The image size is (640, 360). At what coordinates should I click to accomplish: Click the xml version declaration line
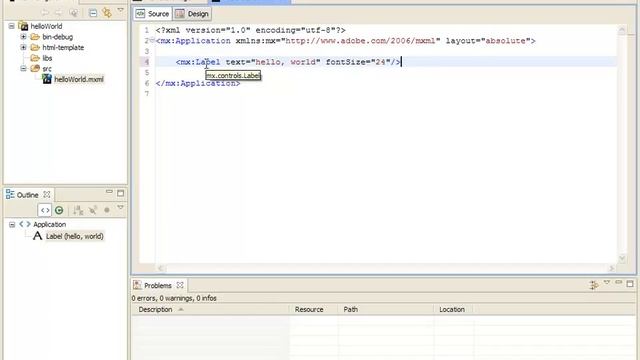point(250,30)
